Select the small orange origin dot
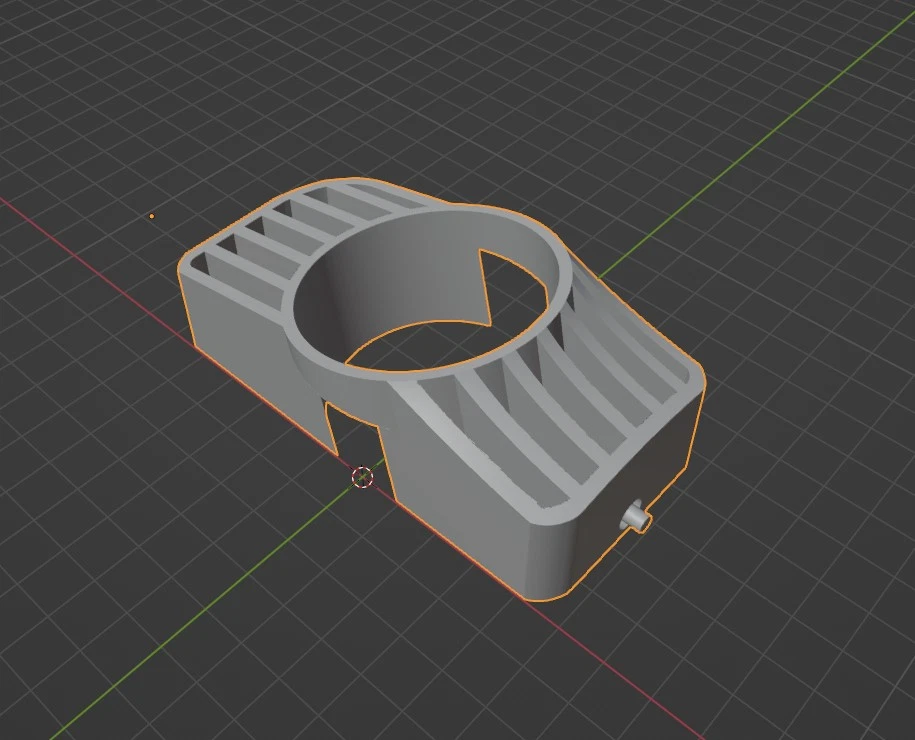 [x=152, y=216]
